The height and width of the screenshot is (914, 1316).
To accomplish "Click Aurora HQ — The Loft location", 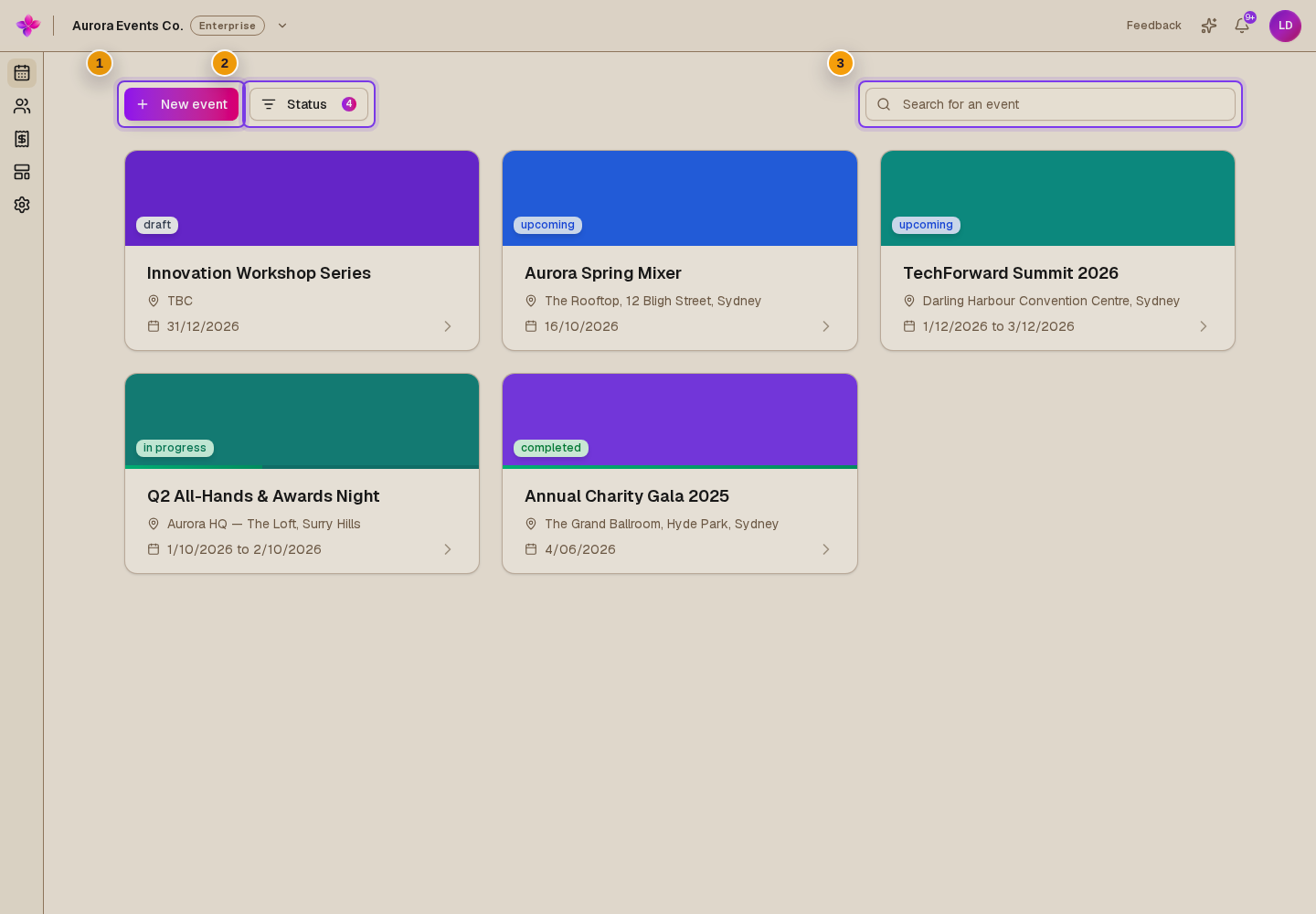I will [x=263, y=524].
